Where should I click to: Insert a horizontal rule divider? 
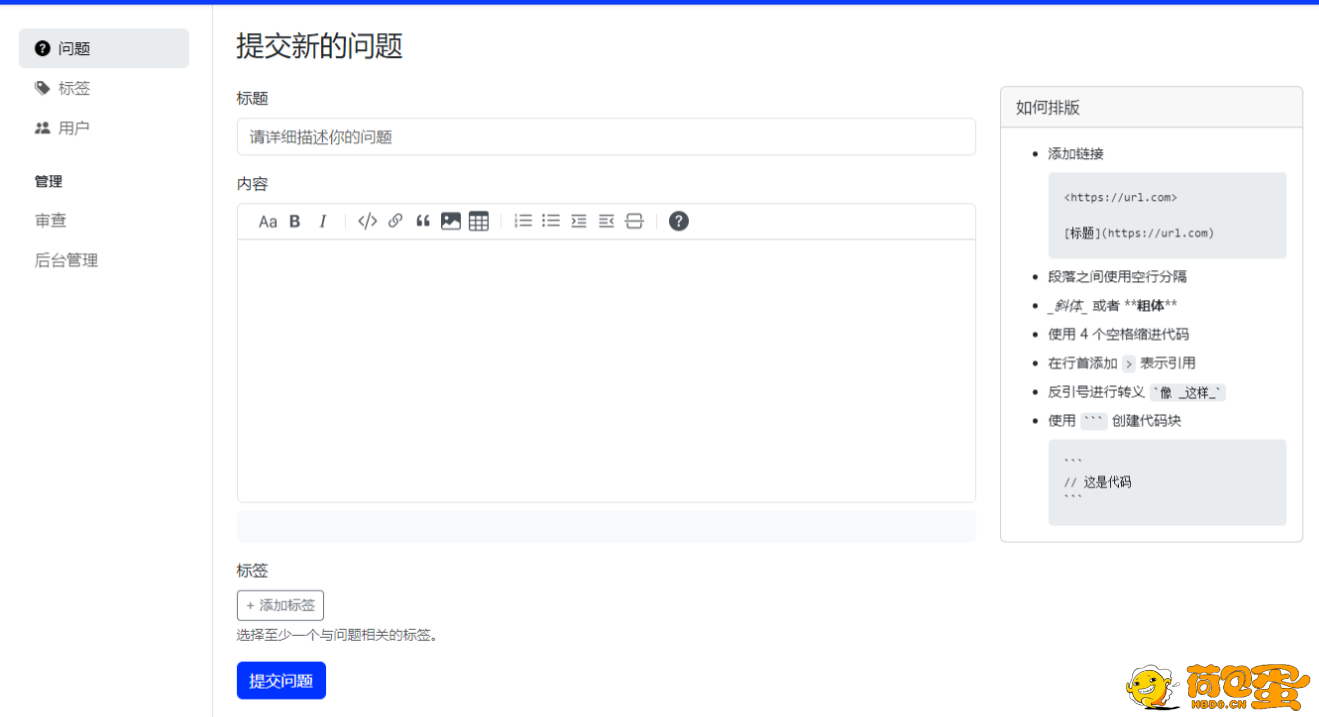tap(634, 222)
